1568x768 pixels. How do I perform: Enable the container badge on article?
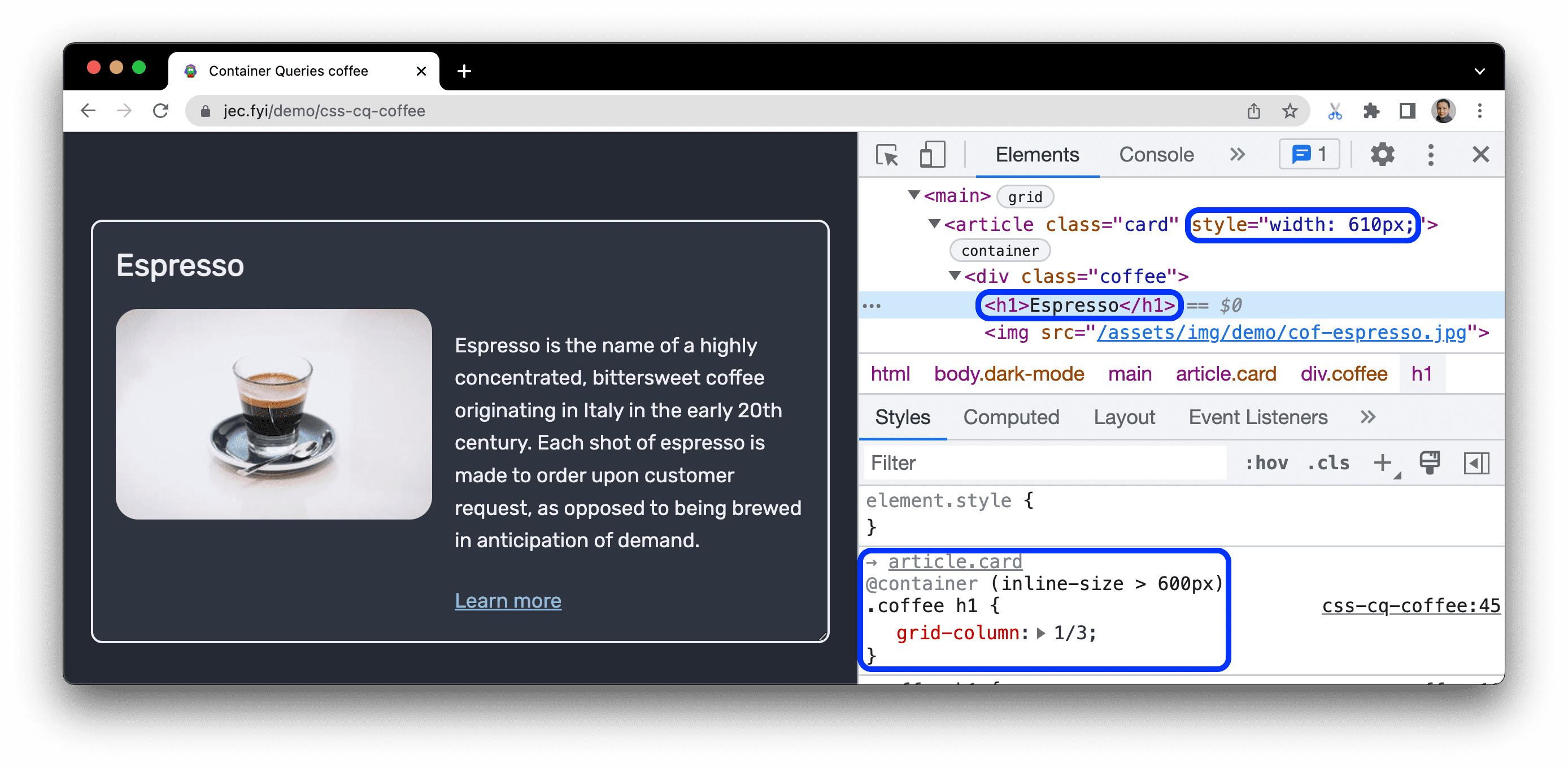click(x=1000, y=250)
